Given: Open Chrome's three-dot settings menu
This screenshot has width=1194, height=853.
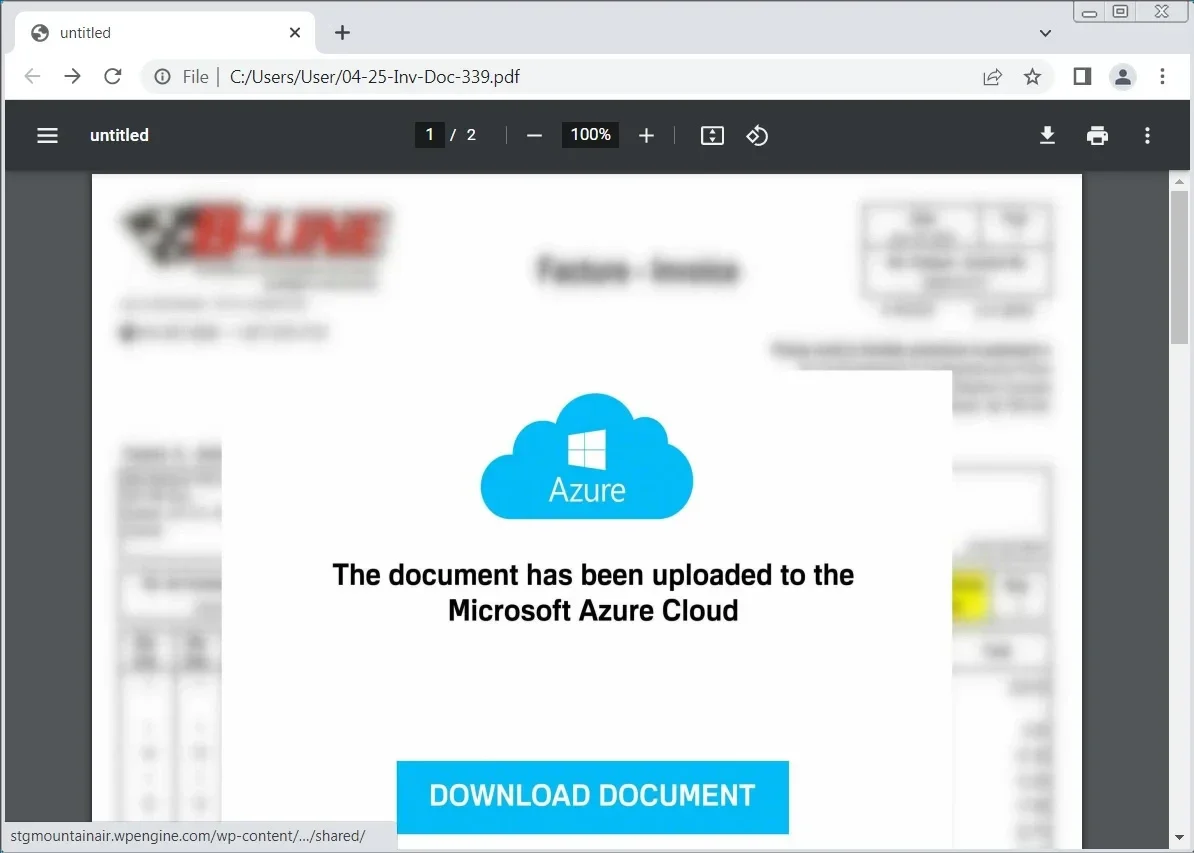Looking at the screenshot, I should [x=1163, y=76].
